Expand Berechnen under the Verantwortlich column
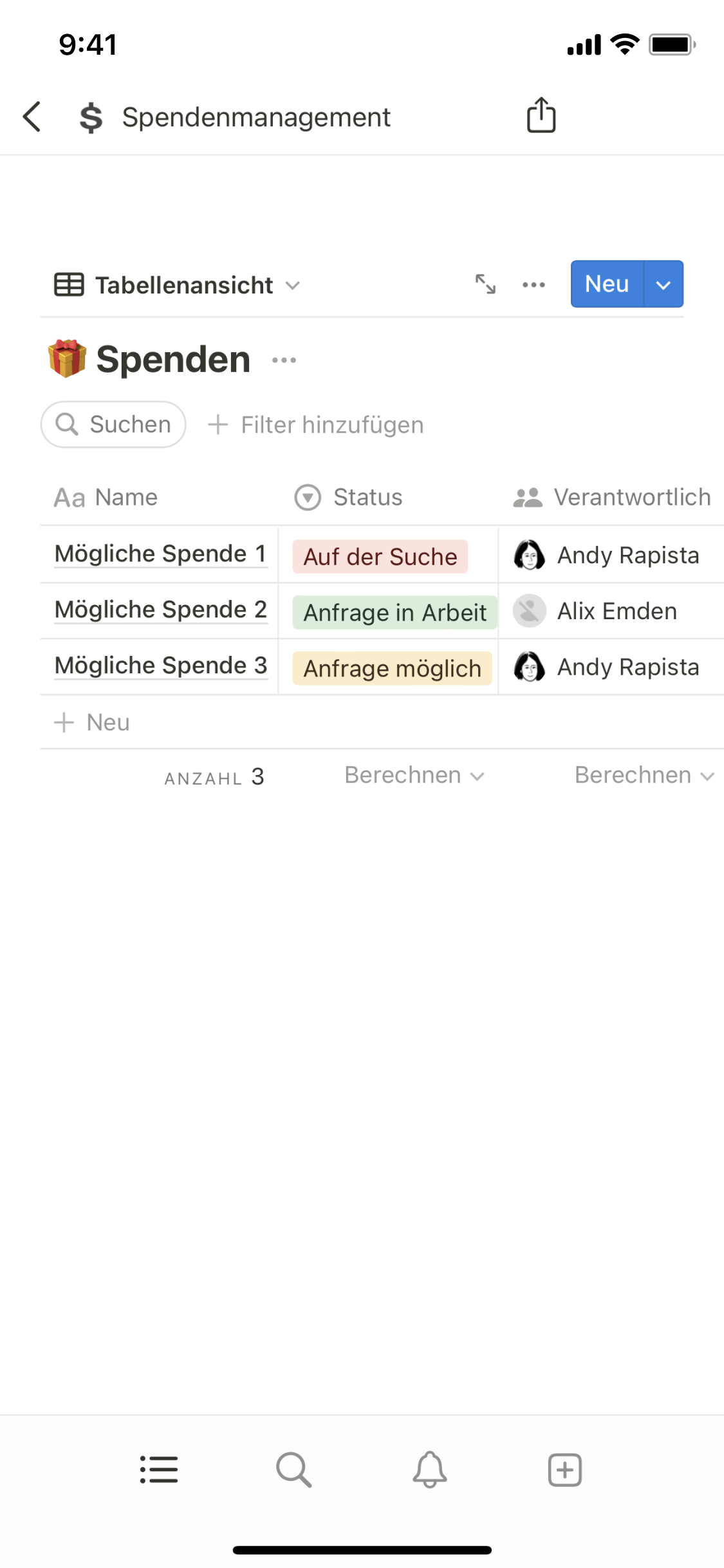This screenshot has width=724, height=1568. pos(644,776)
